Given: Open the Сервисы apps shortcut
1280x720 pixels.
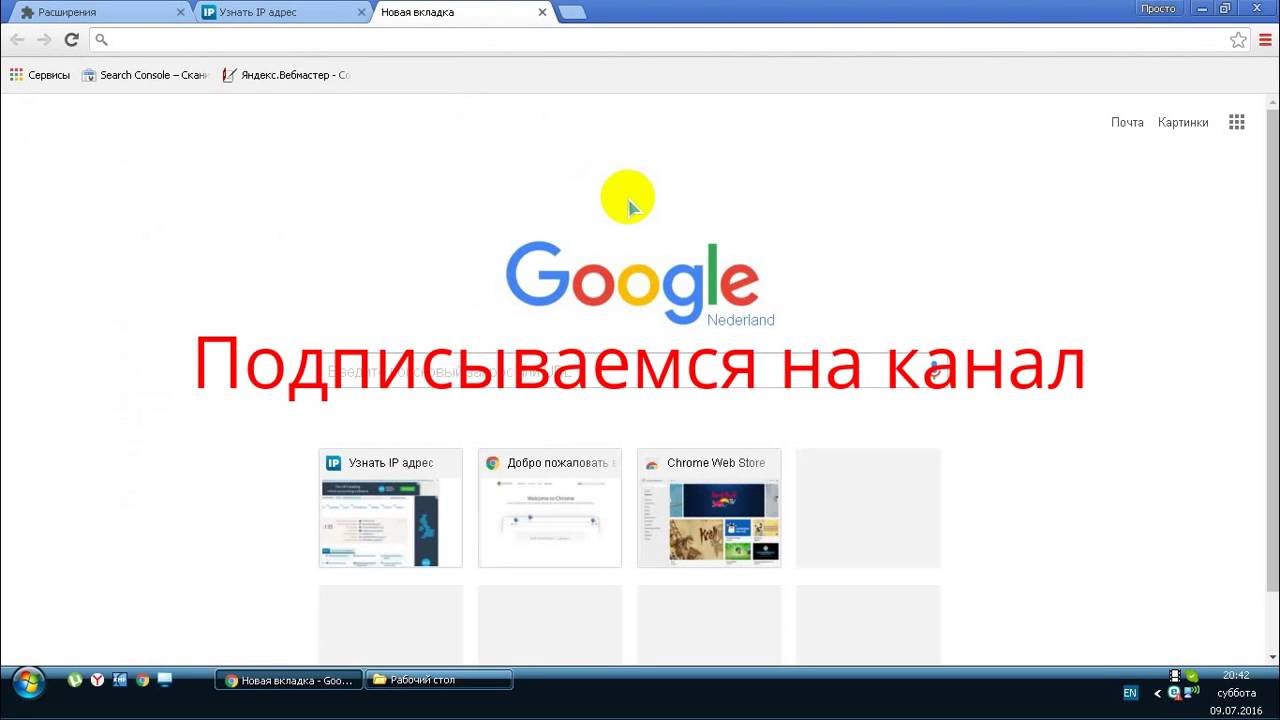Looking at the screenshot, I should pyautogui.click(x=40, y=75).
